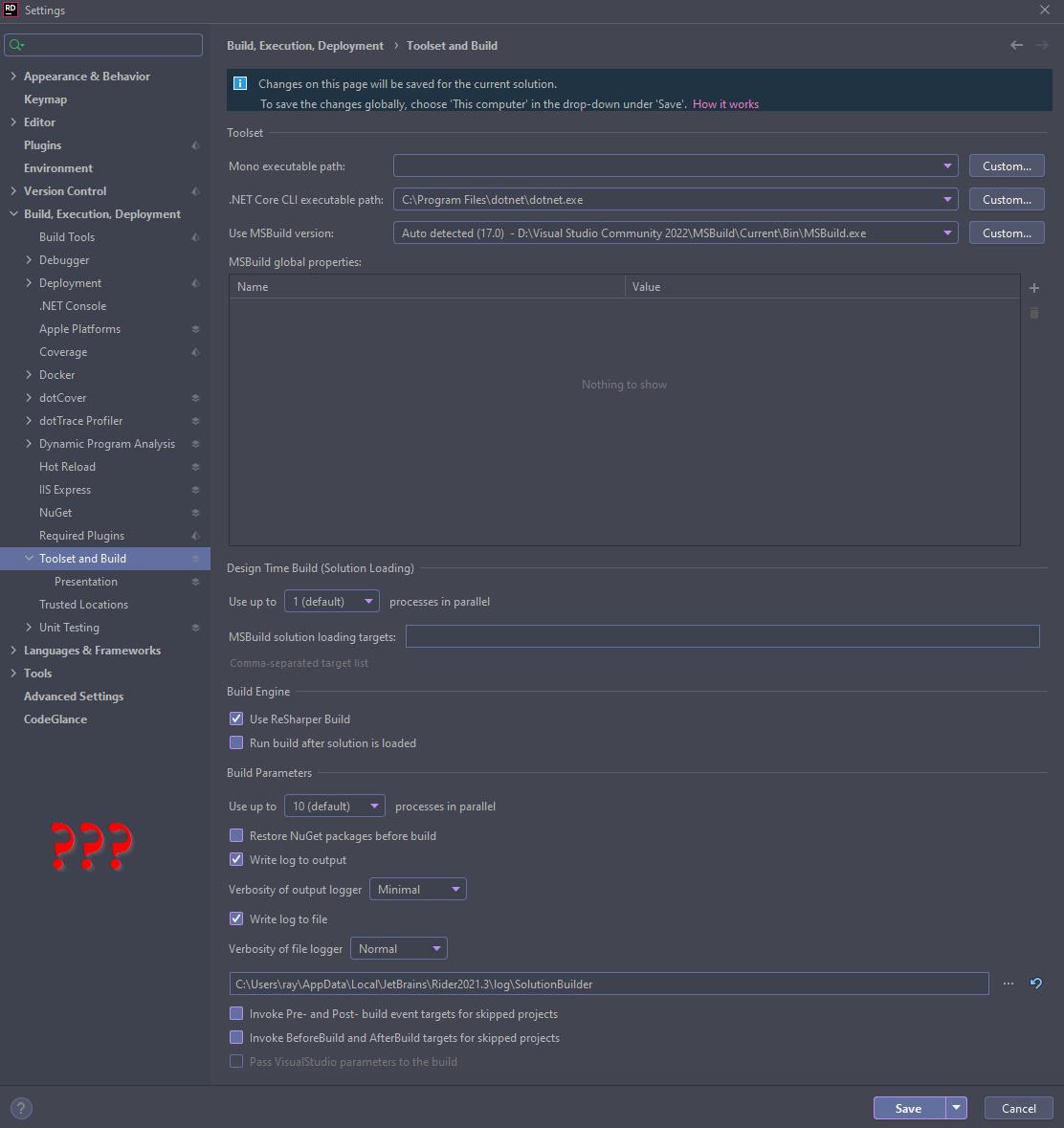Expand the Docker tree node

pyautogui.click(x=29, y=375)
